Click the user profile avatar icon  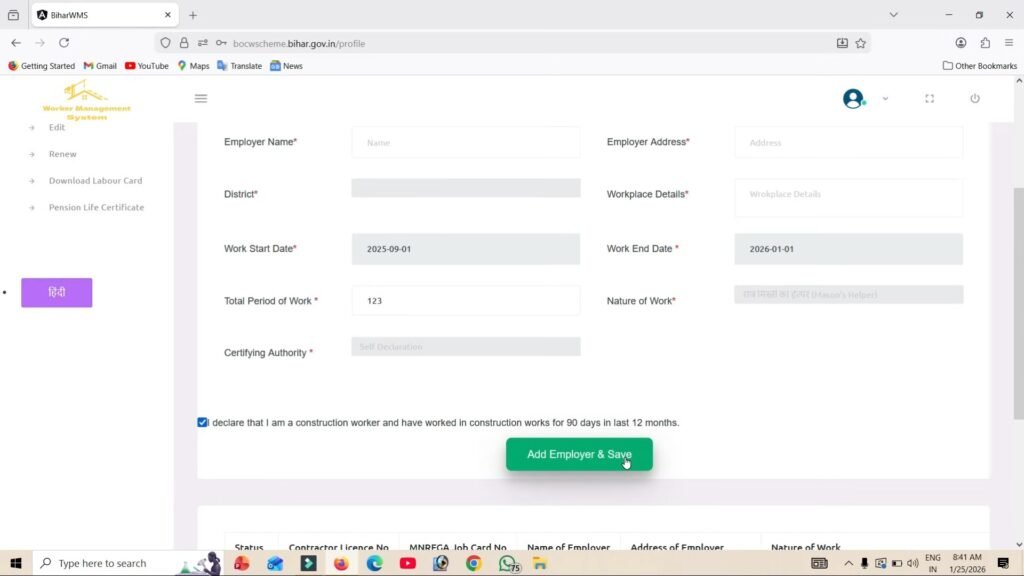(853, 98)
